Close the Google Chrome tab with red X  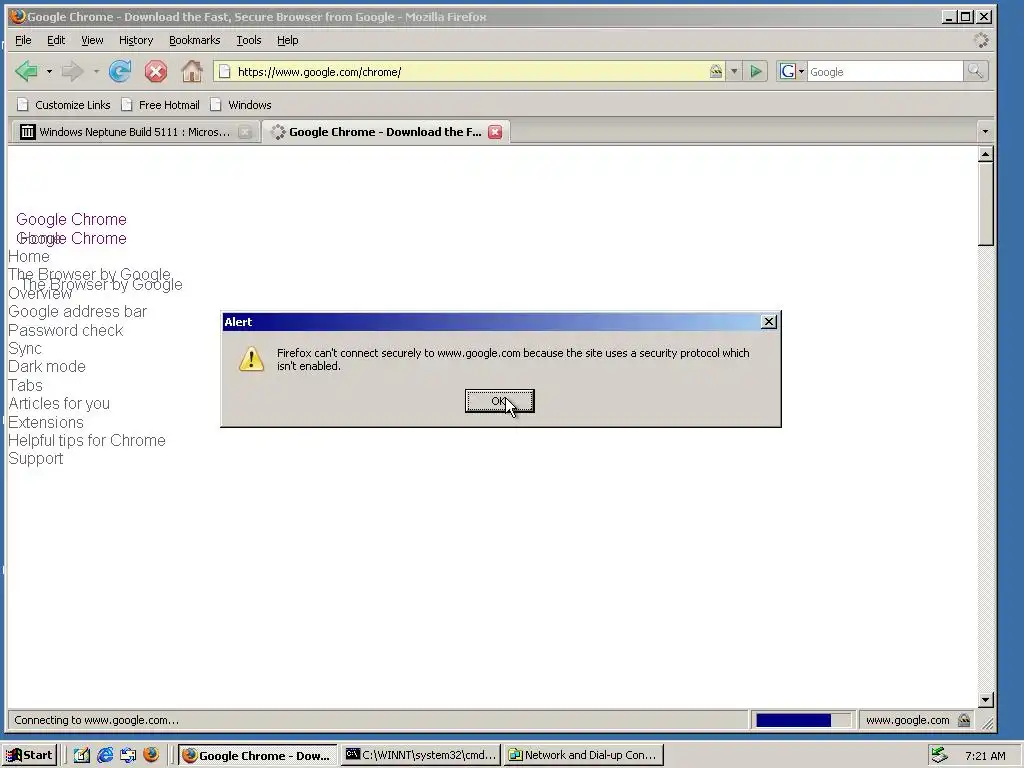coord(496,132)
